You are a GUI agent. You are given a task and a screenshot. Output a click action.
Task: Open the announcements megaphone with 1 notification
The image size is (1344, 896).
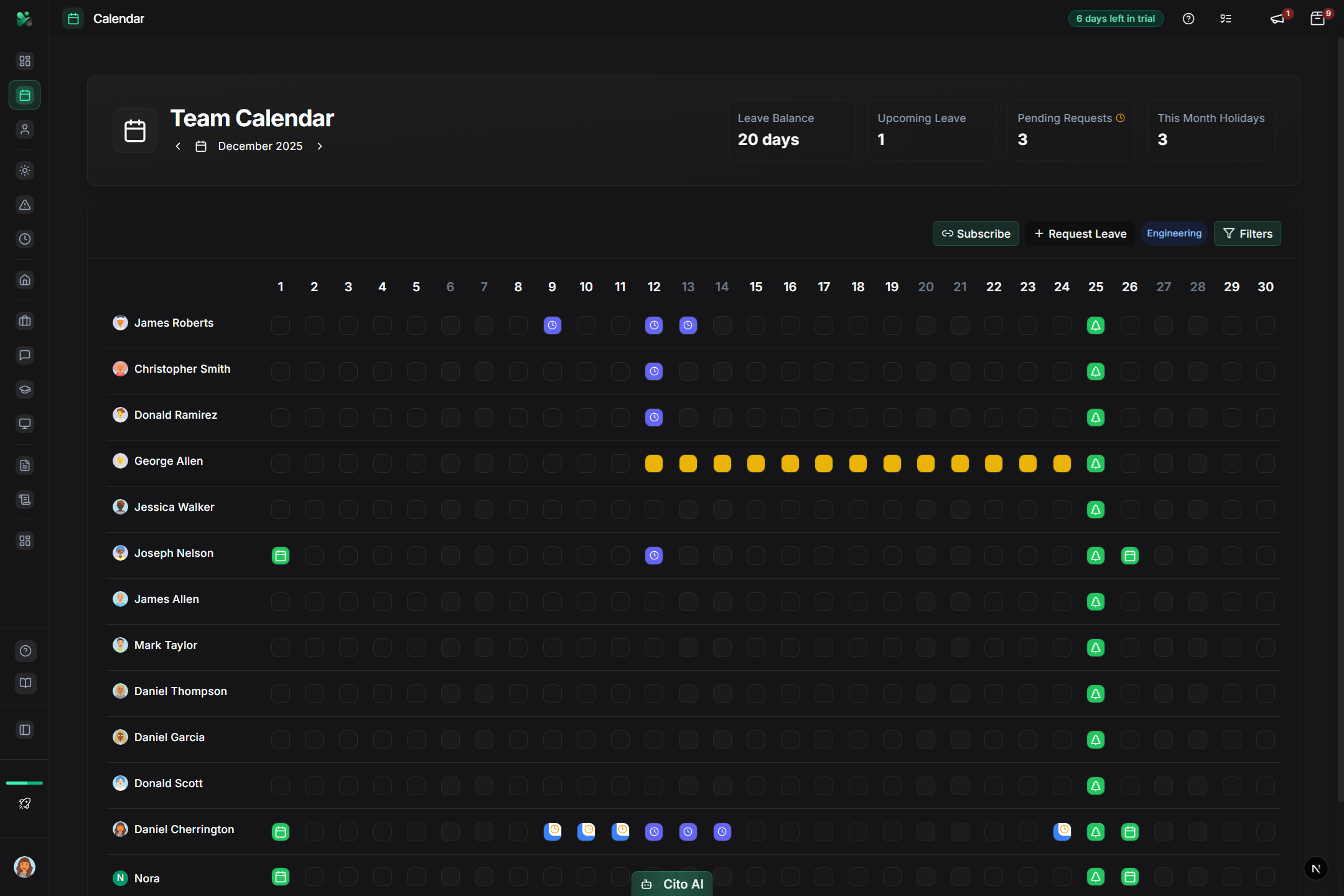click(1277, 19)
